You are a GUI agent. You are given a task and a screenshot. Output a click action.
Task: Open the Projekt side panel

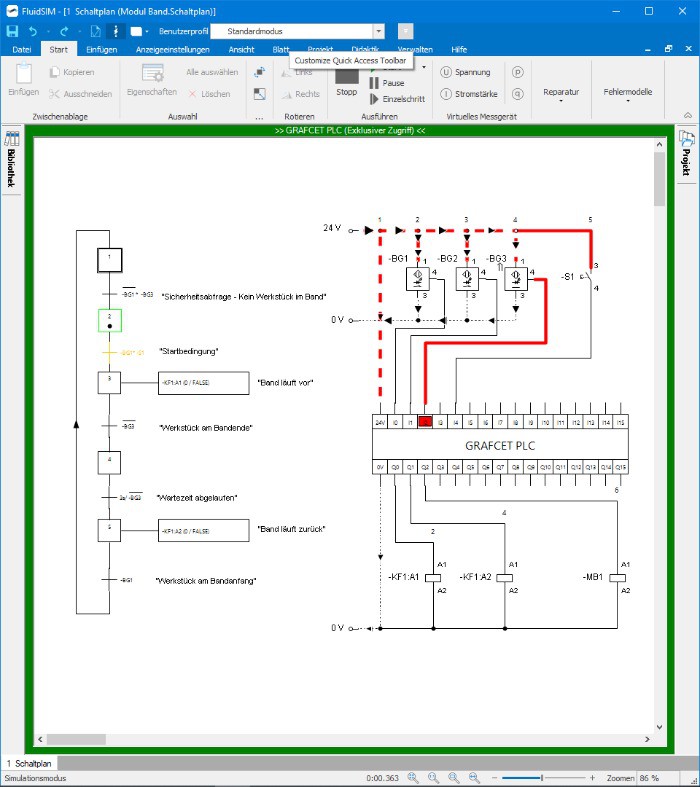point(687,155)
